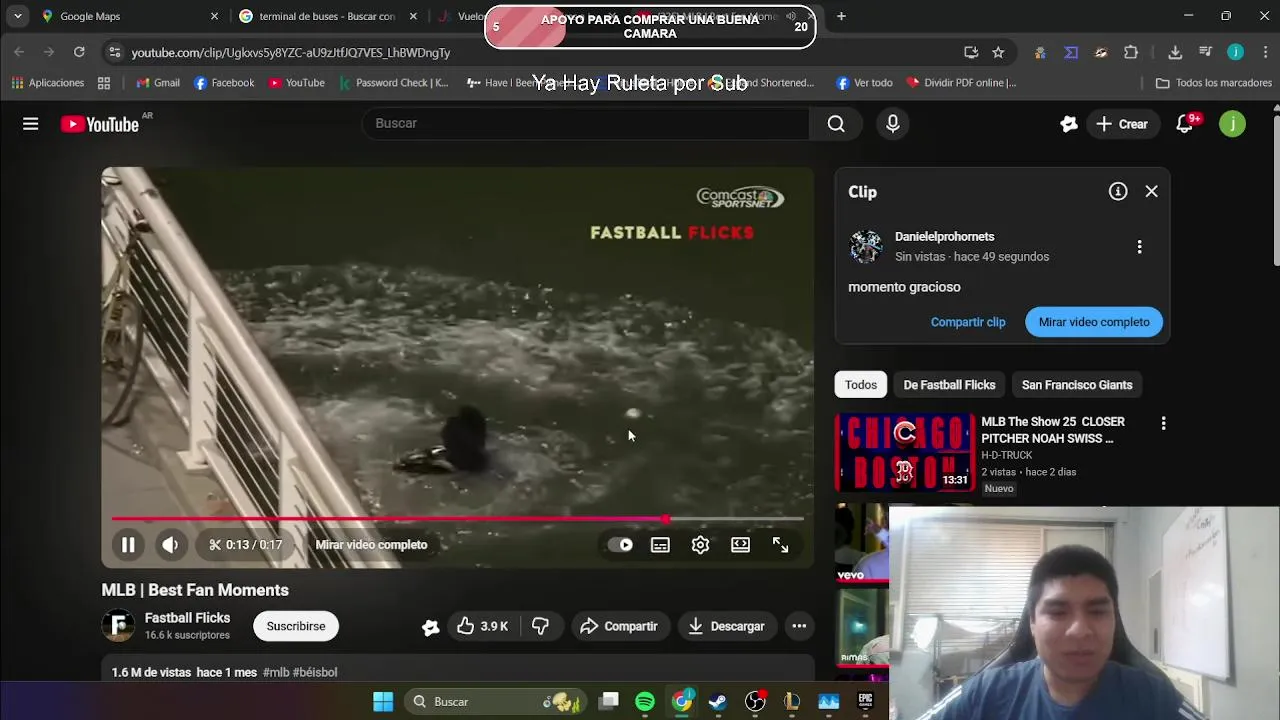
Task: Open Dividir PDF online bookmark
Action: click(x=961, y=83)
